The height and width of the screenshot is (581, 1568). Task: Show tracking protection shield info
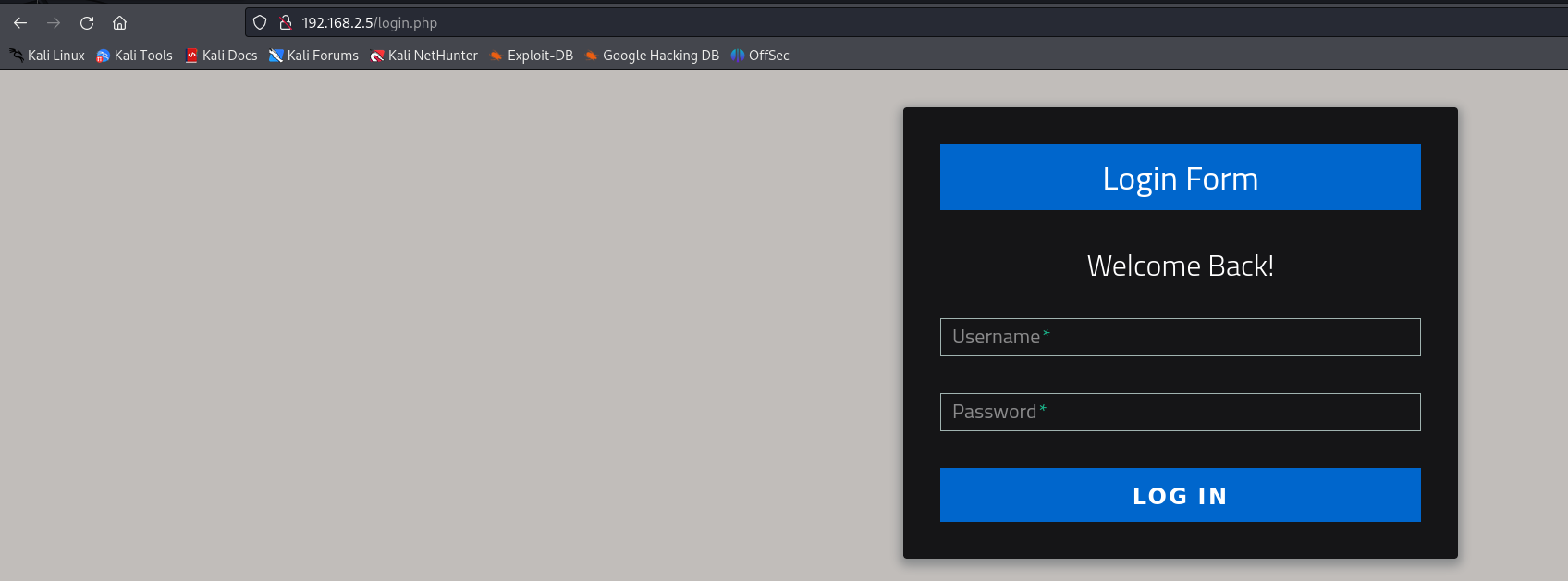[x=260, y=23]
